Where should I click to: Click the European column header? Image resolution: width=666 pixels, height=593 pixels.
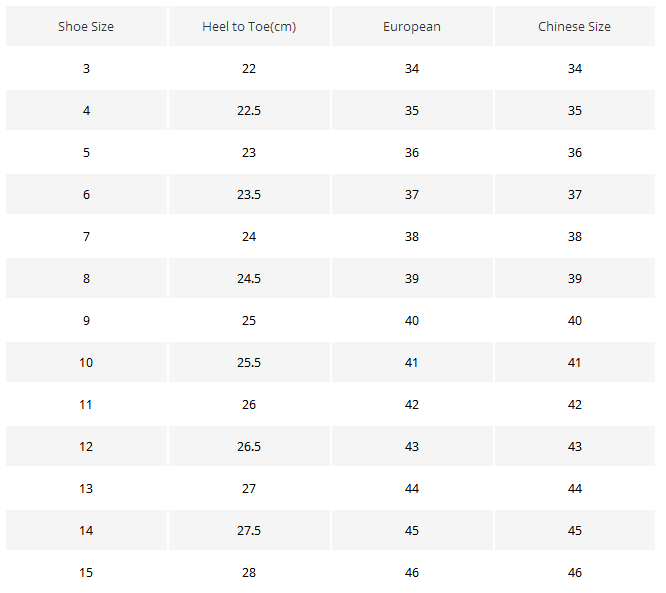click(x=412, y=27)
